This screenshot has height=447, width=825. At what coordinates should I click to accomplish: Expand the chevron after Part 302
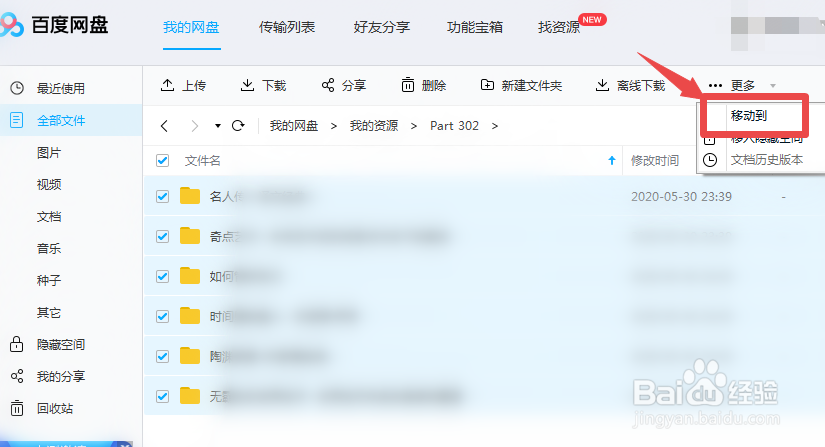(495, 126)
